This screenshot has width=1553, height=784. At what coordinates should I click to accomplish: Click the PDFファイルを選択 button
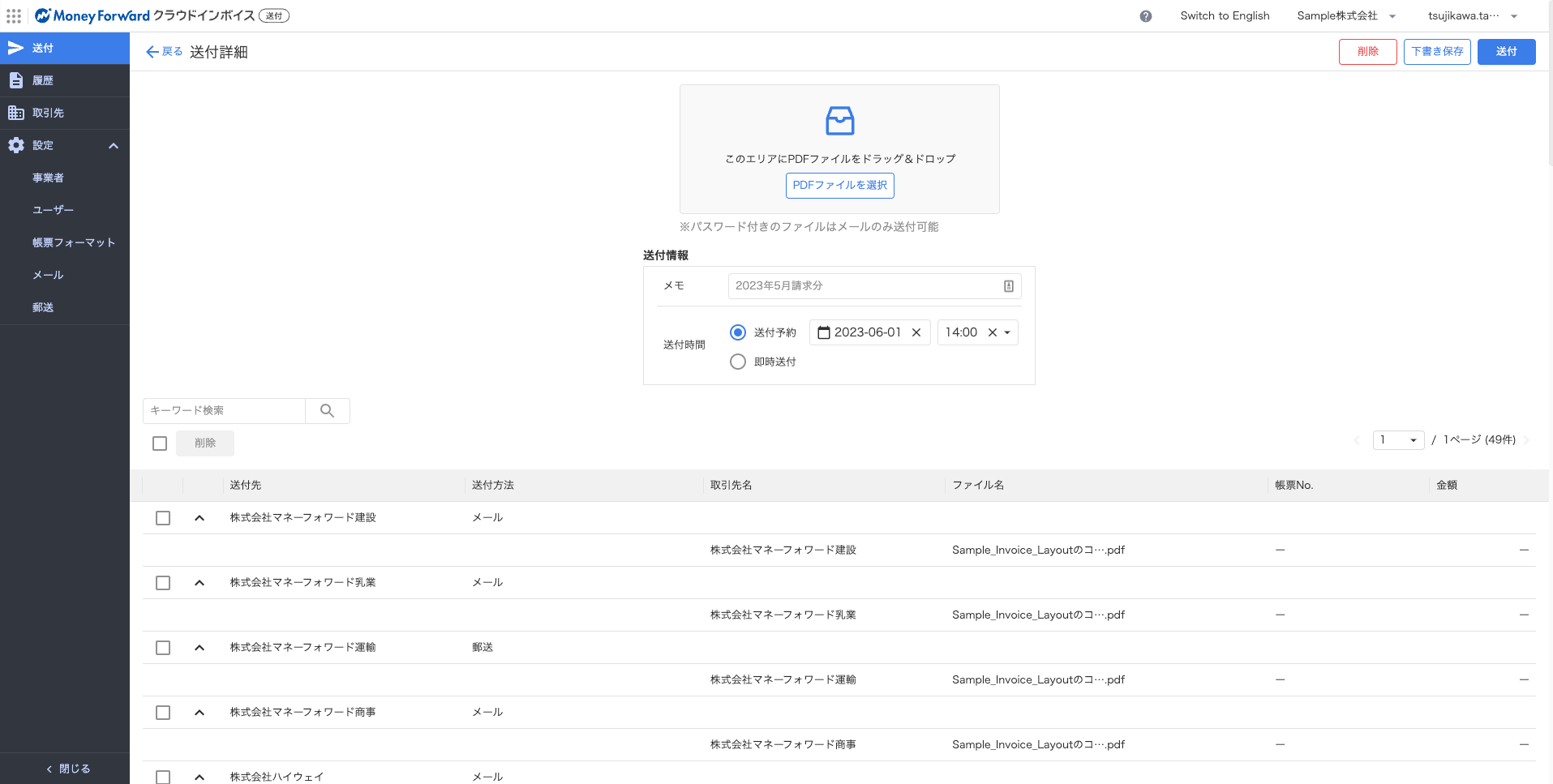(x=839, y=186)
